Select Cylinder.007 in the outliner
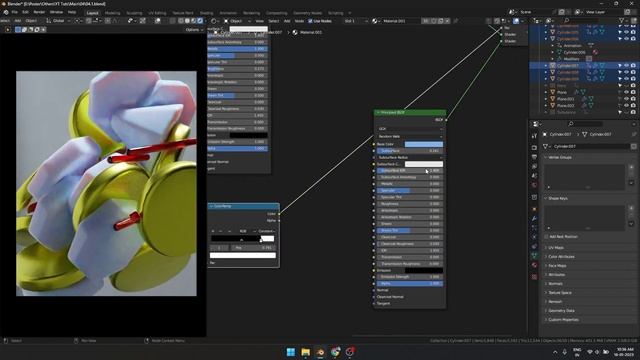The height and width of the screenshot is (360, 640). pos(568,65)
